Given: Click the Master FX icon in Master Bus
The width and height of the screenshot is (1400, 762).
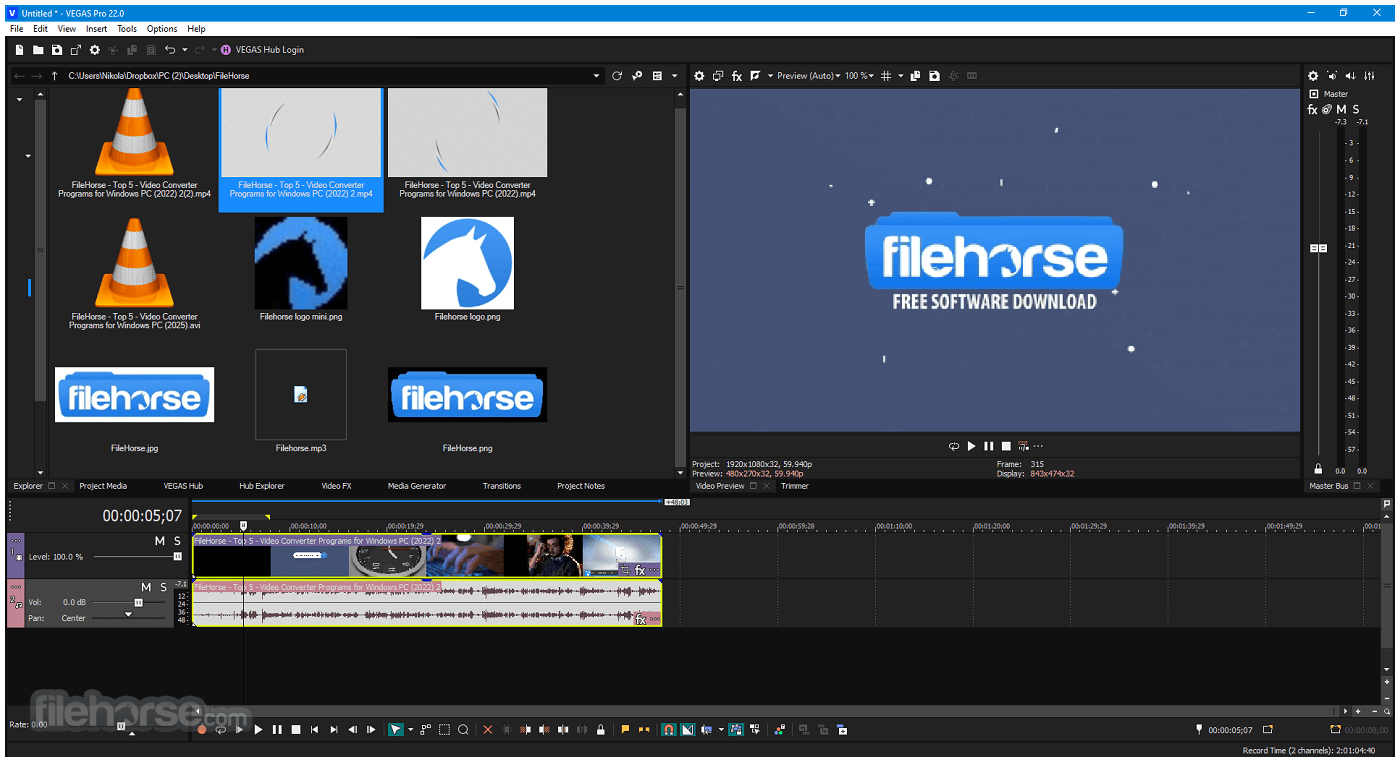Looking at the screenshot, I should click(x=1313, y=109).
